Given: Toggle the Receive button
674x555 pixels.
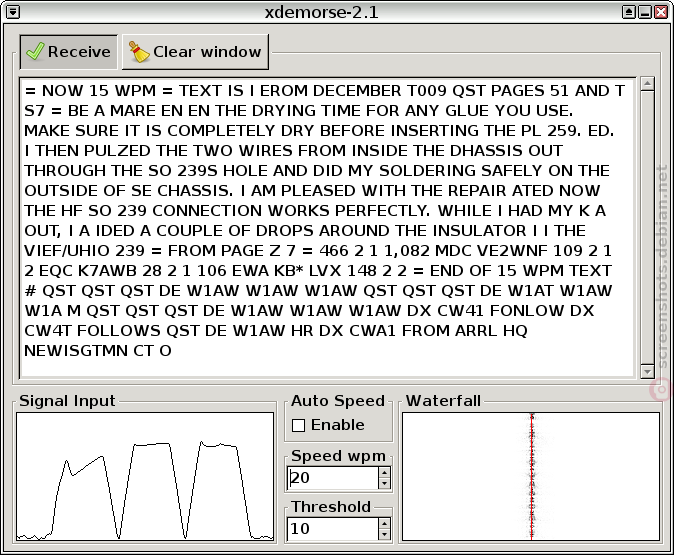Looking at the screenshot, I should point(68,52).
